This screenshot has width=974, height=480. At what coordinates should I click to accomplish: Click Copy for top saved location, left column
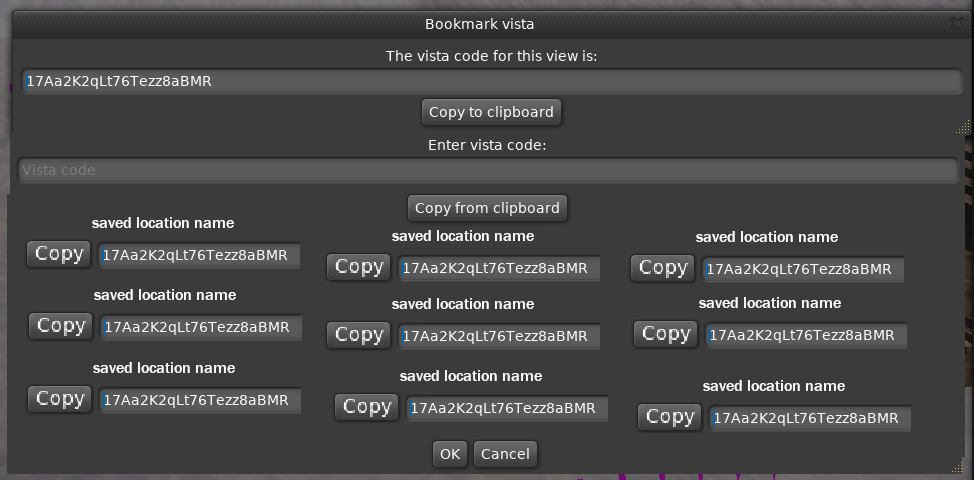click(x=59, y=254)
